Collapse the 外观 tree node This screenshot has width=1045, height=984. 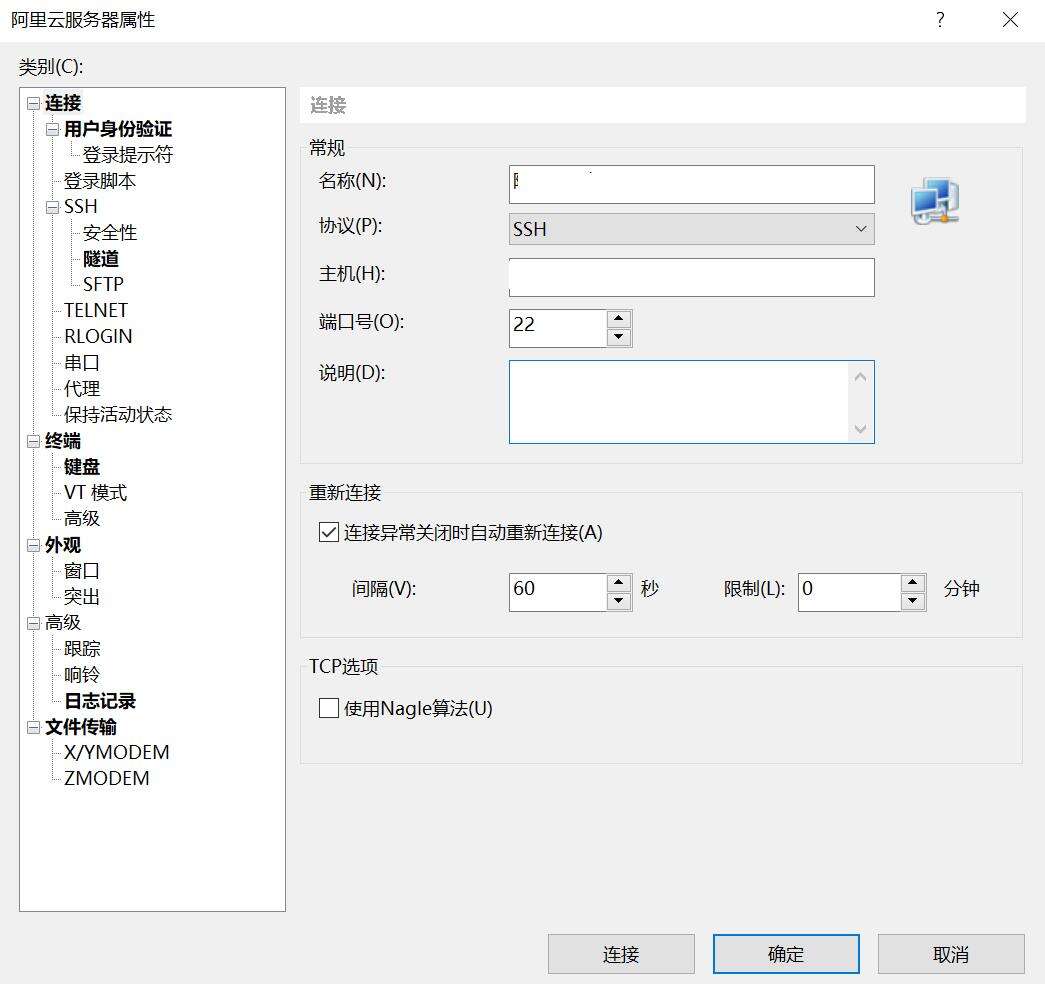33,545
